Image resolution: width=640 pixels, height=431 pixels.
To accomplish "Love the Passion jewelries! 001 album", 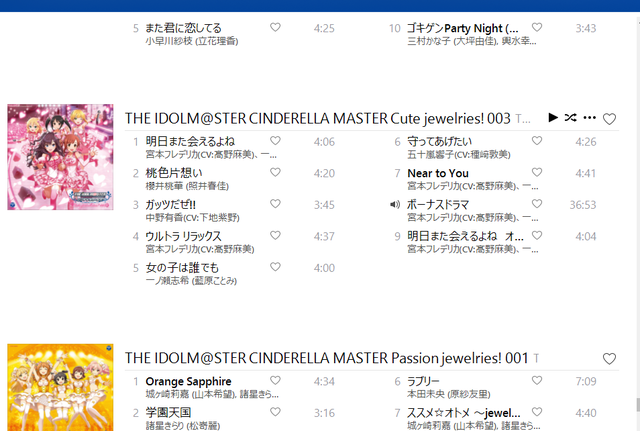I will click(x=609, y=359).
